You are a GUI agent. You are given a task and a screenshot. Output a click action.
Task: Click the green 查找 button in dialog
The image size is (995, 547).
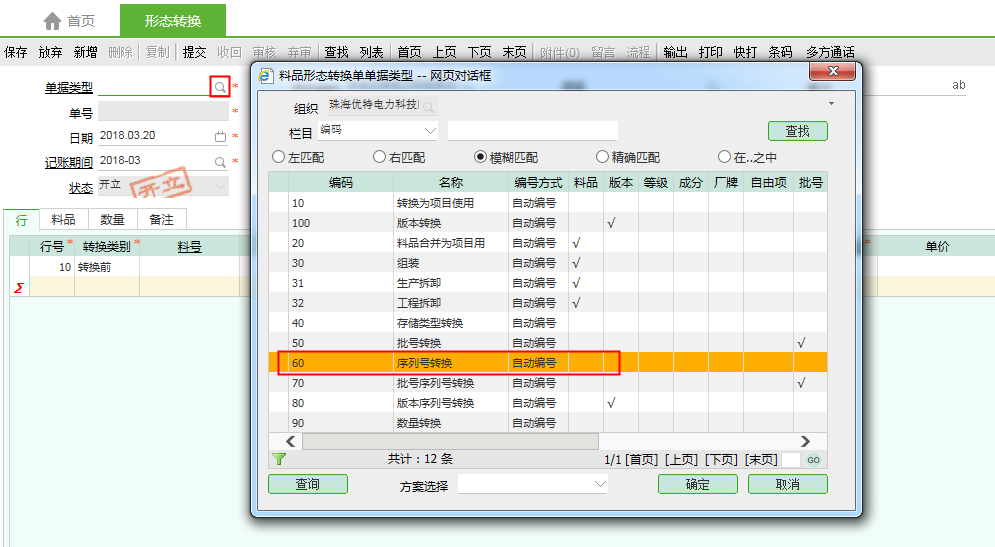(x=797, y=131)
